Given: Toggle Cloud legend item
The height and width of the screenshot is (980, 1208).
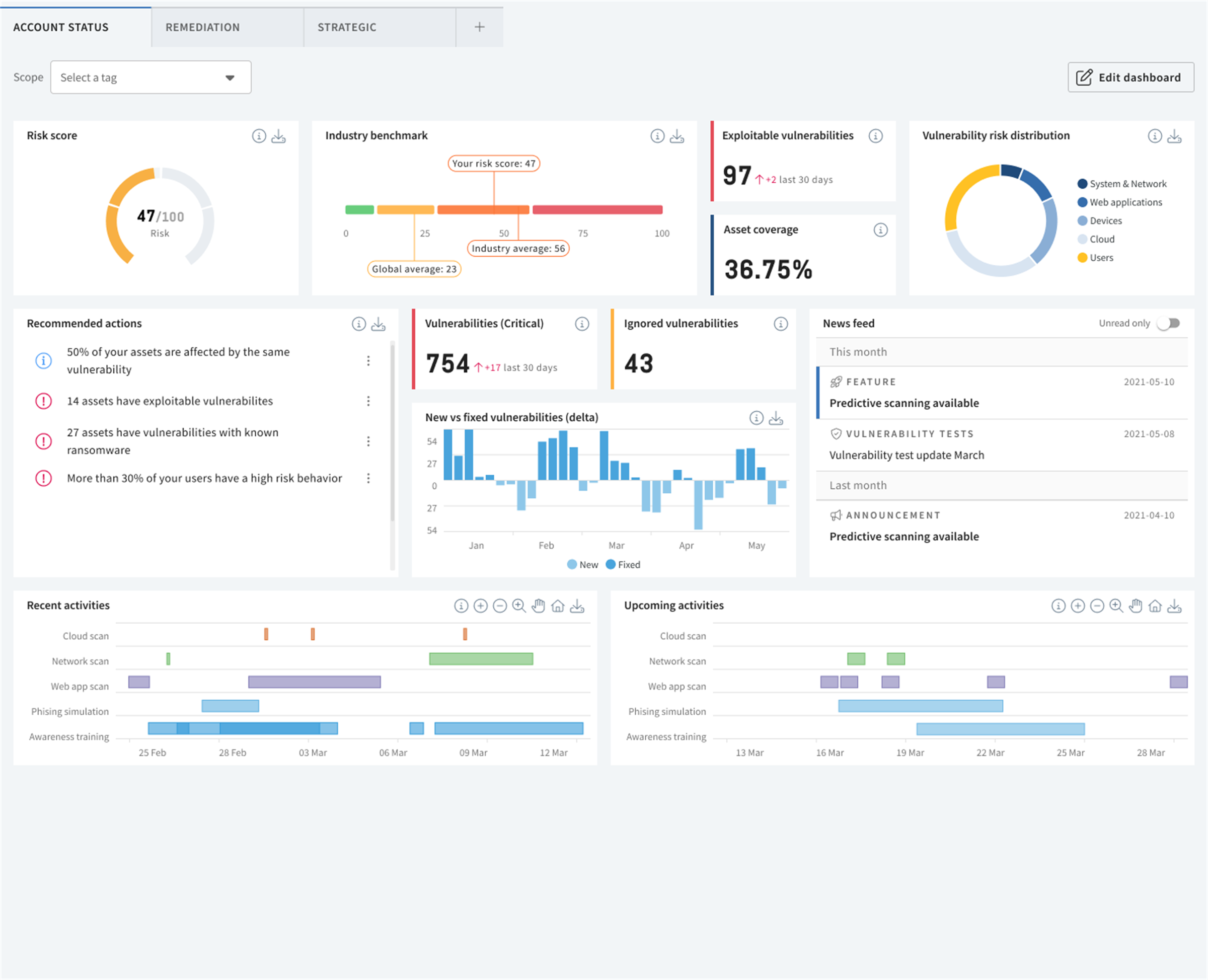Looking at the screenshot, I should click(x=1096, y=240).
